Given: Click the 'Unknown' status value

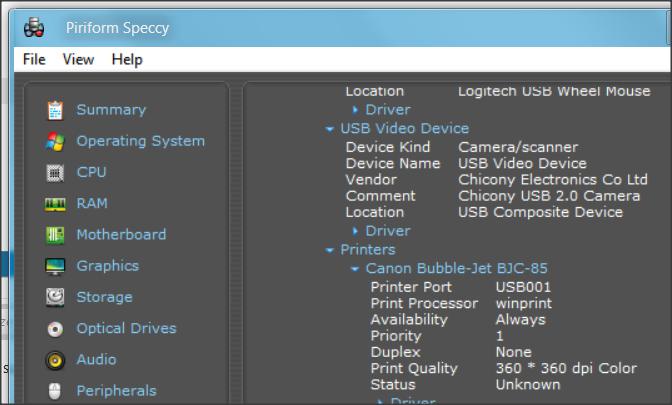Looking at the screenshot, I should [528, 385].
